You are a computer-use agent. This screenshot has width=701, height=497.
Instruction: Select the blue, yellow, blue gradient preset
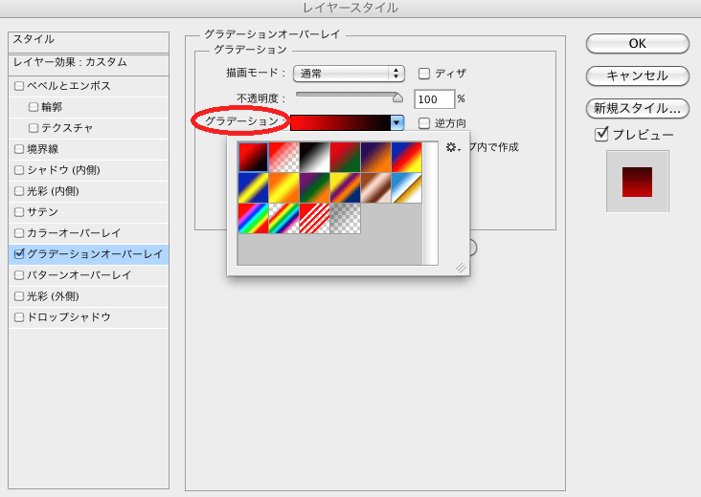pyautogui.click(x=253, y=188)
